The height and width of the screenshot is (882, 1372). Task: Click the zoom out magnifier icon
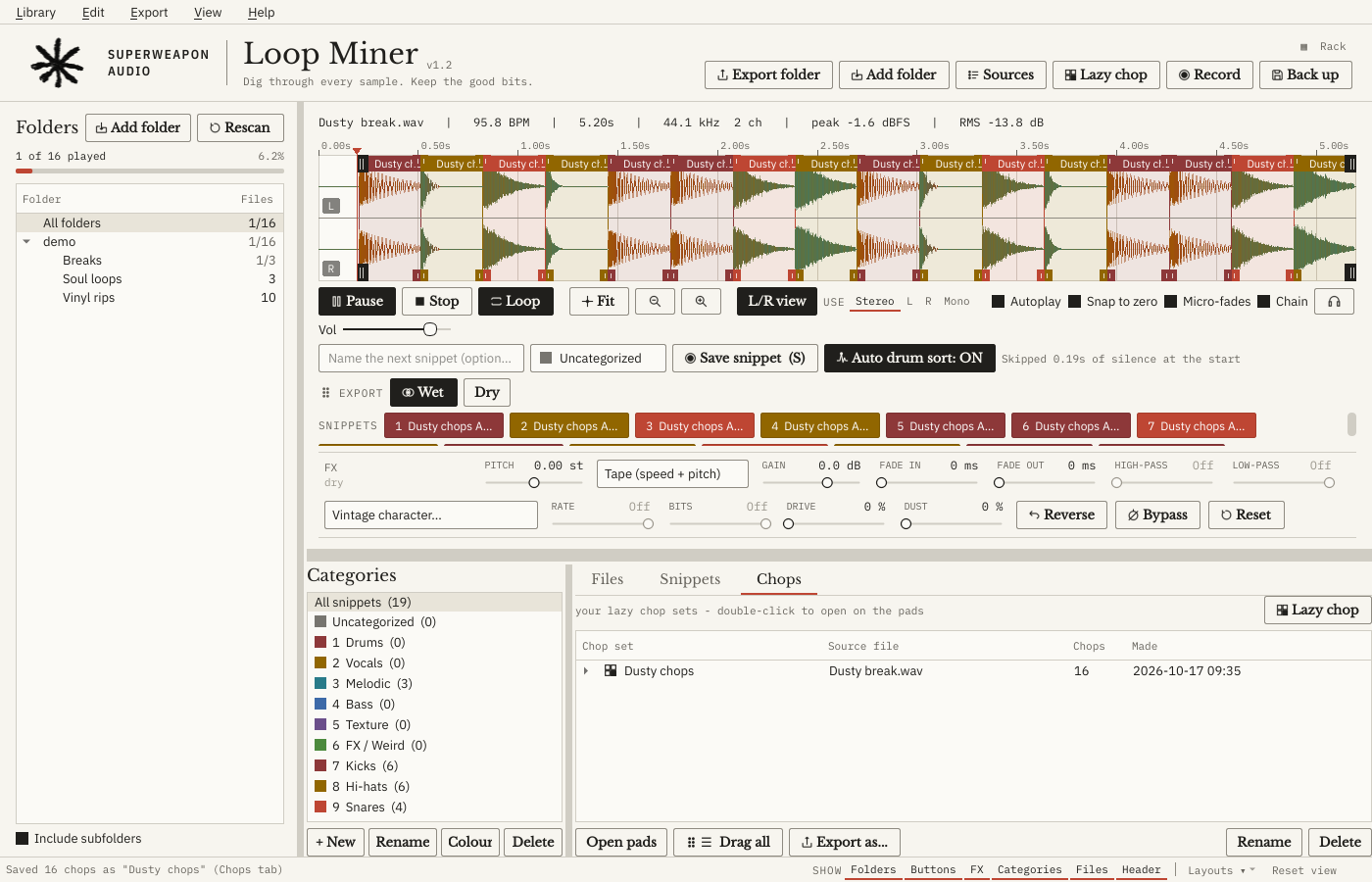click(655, 302)
